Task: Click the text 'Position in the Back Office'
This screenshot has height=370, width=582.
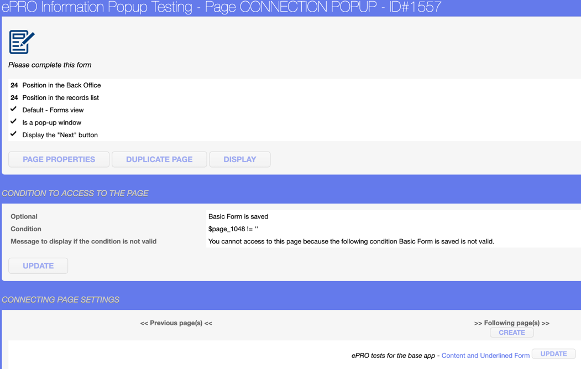Action: point(62,85)
